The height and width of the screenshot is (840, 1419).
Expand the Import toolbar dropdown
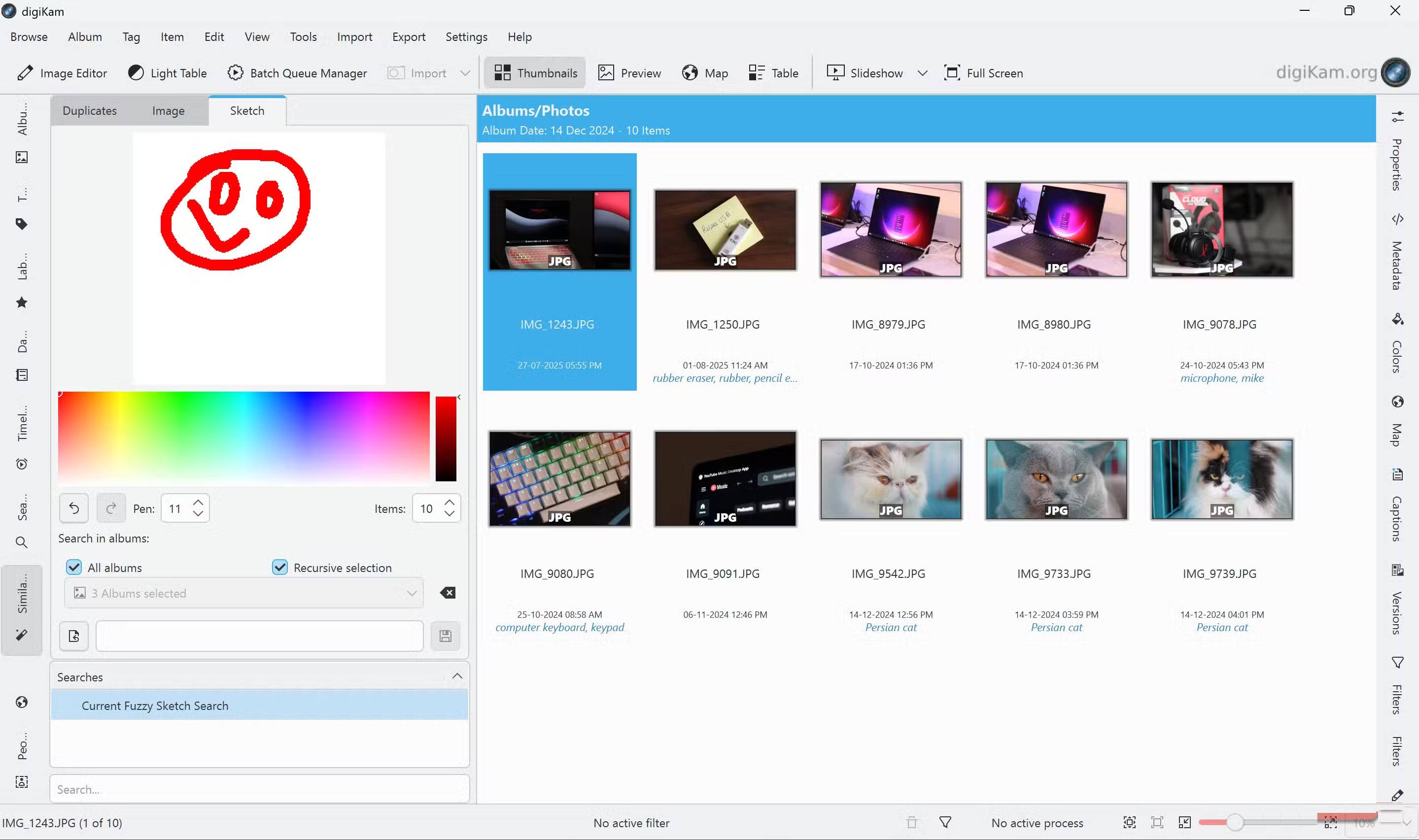coord(465,72)
